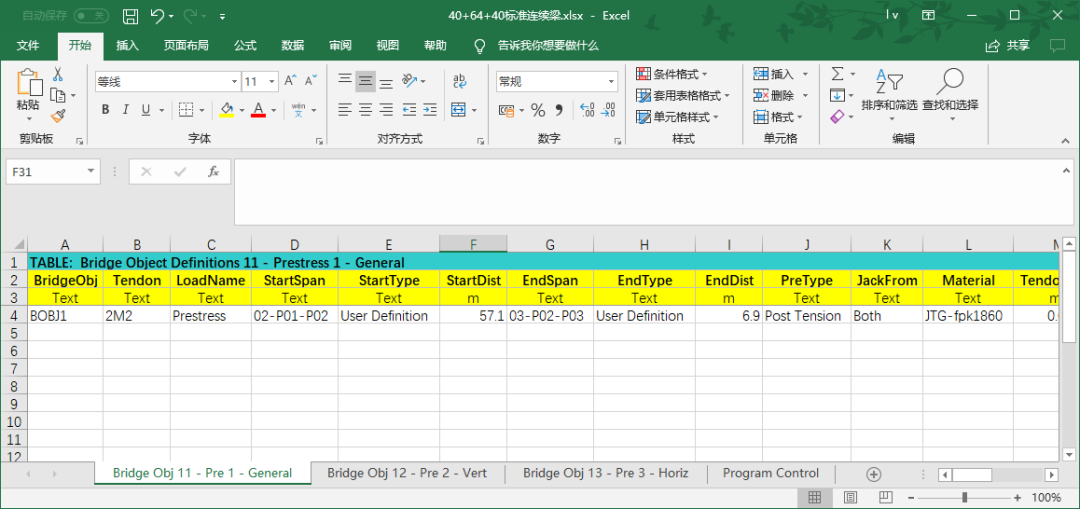Apply underline formatting

click(x=145, y=110)
